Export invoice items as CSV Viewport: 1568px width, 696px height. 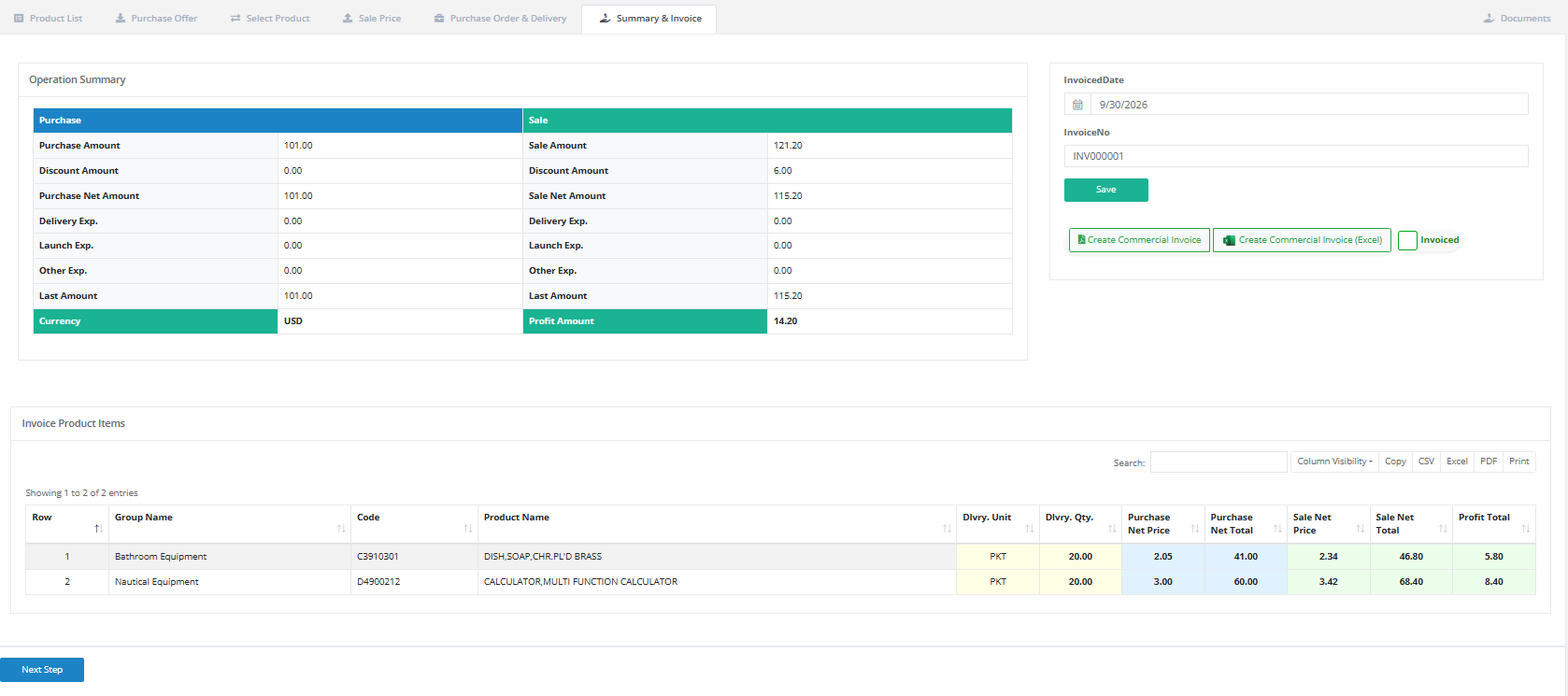(x=1426, y=462)
